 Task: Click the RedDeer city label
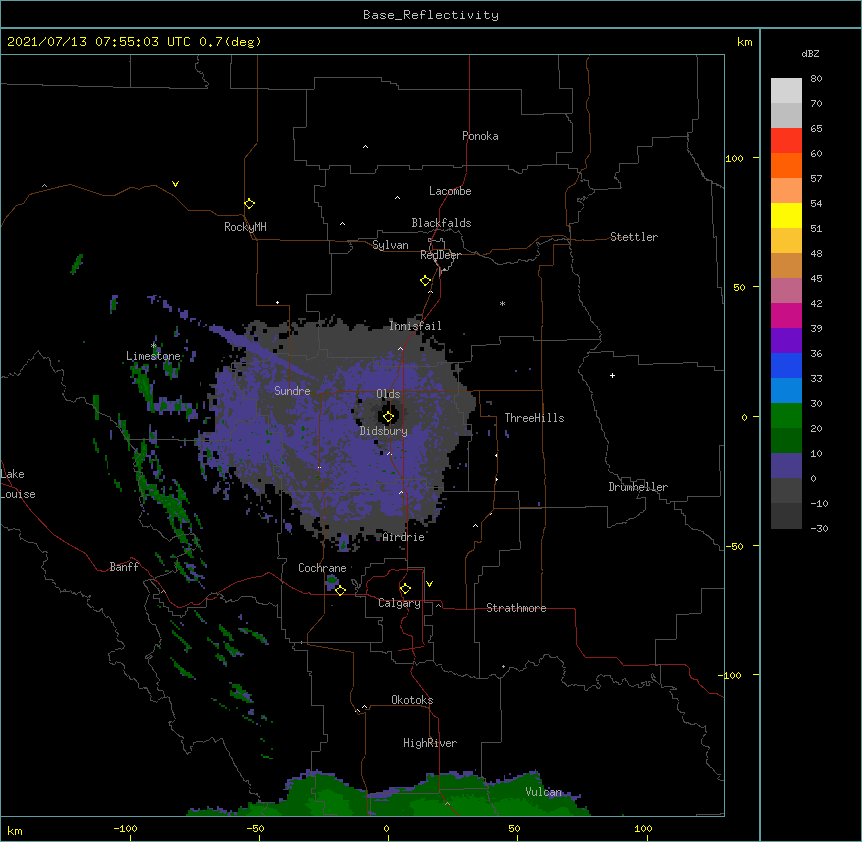point(440,255)
